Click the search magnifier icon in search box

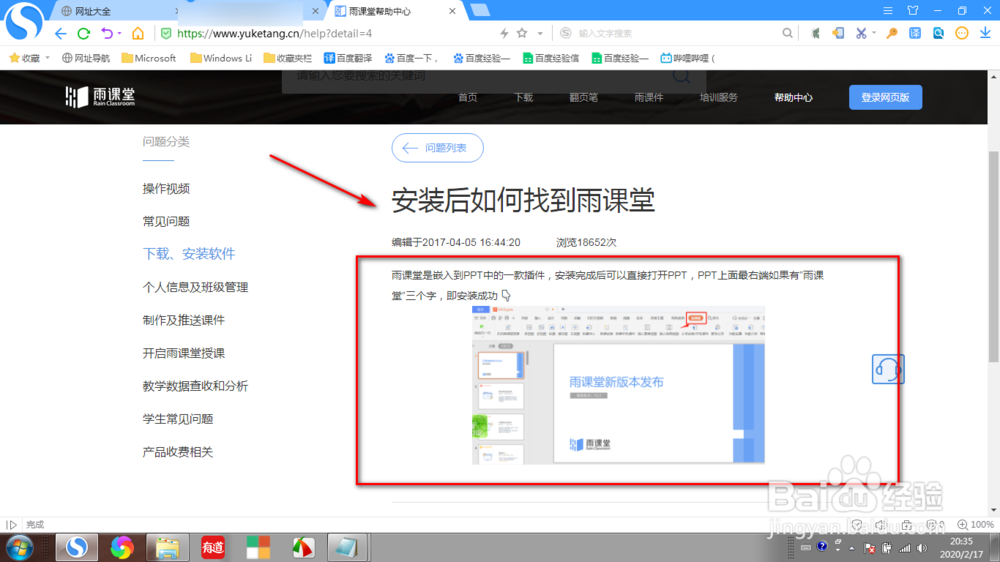(x=788, y=33)
